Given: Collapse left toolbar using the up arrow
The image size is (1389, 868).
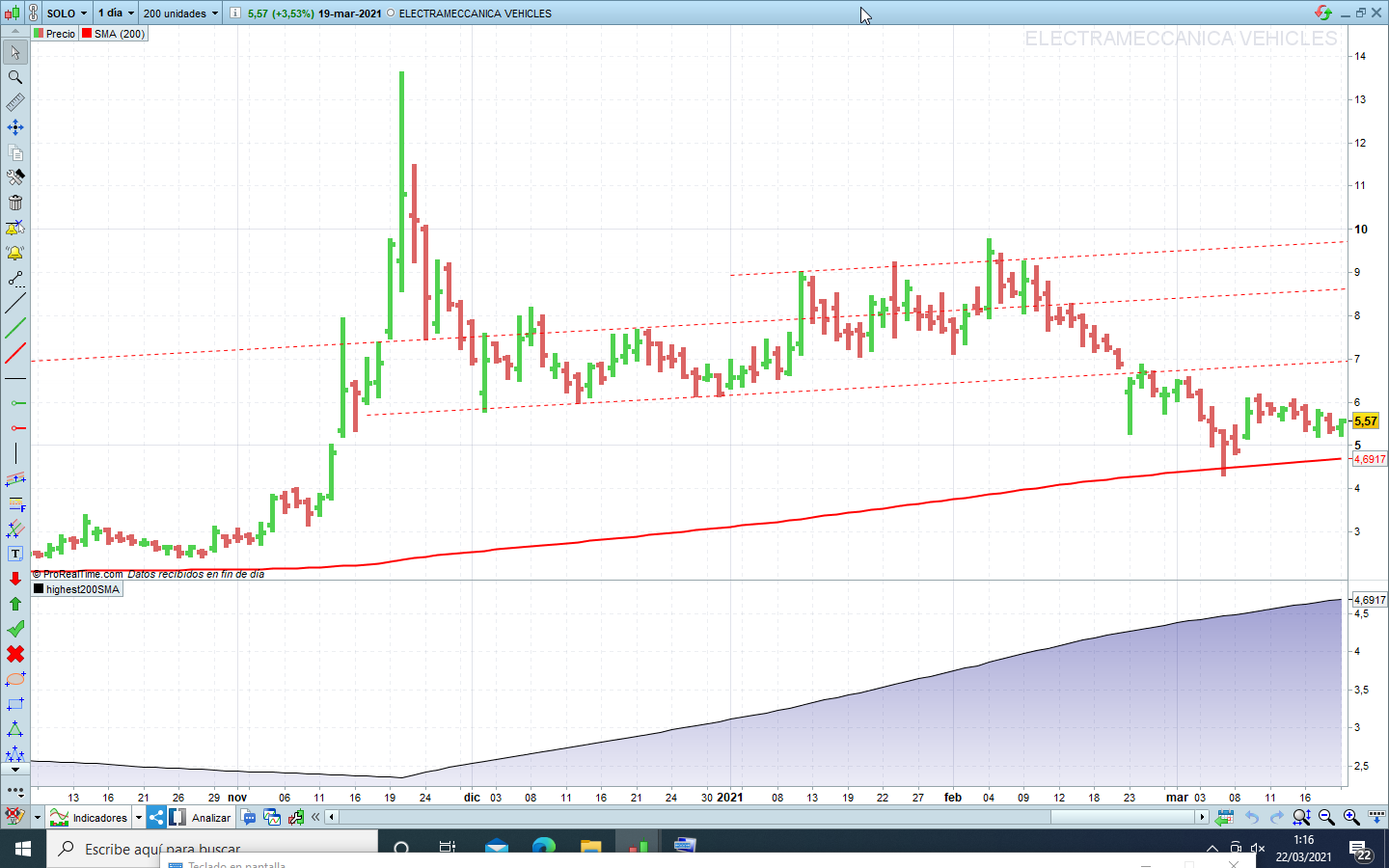Looking at the screenshot, I should (x=15, y=33).
